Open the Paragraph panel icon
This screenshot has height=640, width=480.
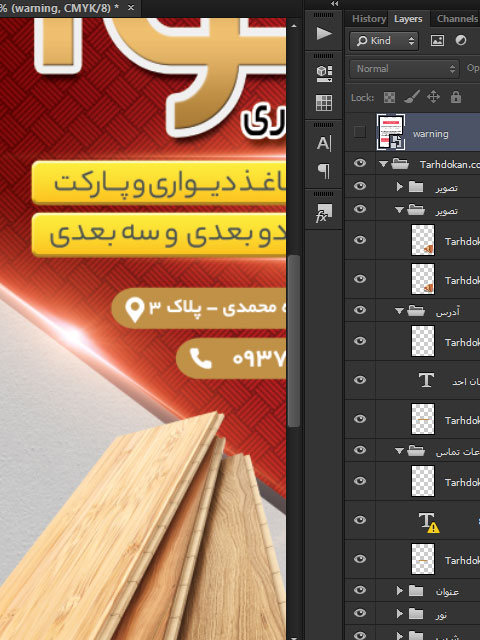coord(324,171)
